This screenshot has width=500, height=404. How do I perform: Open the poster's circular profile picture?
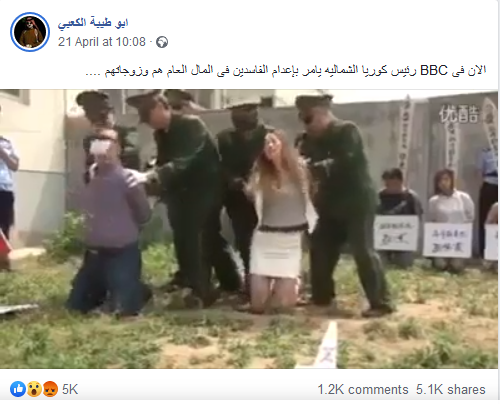(x=30, y=32)
